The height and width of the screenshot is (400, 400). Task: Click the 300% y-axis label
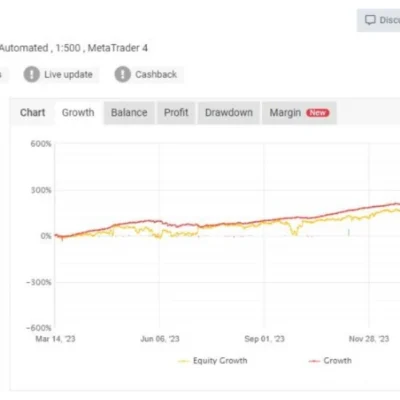click(41, 190)
